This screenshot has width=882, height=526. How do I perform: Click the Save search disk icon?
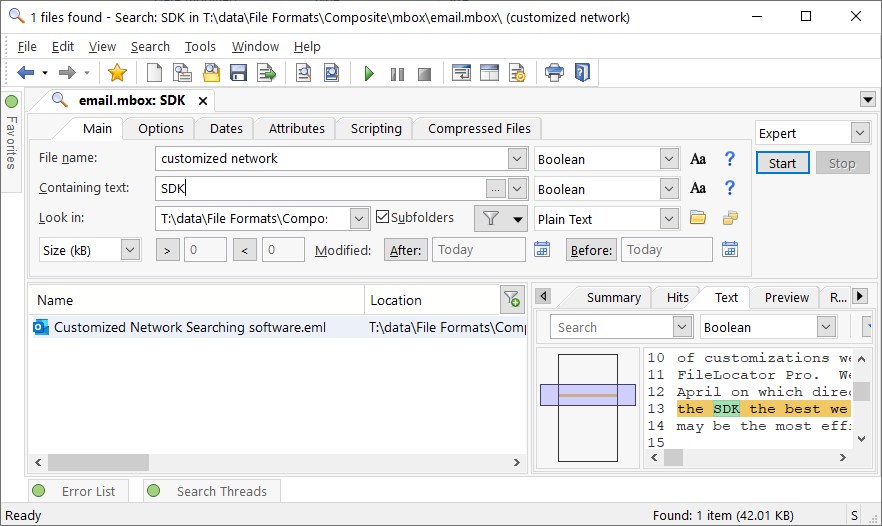(238, 73)
